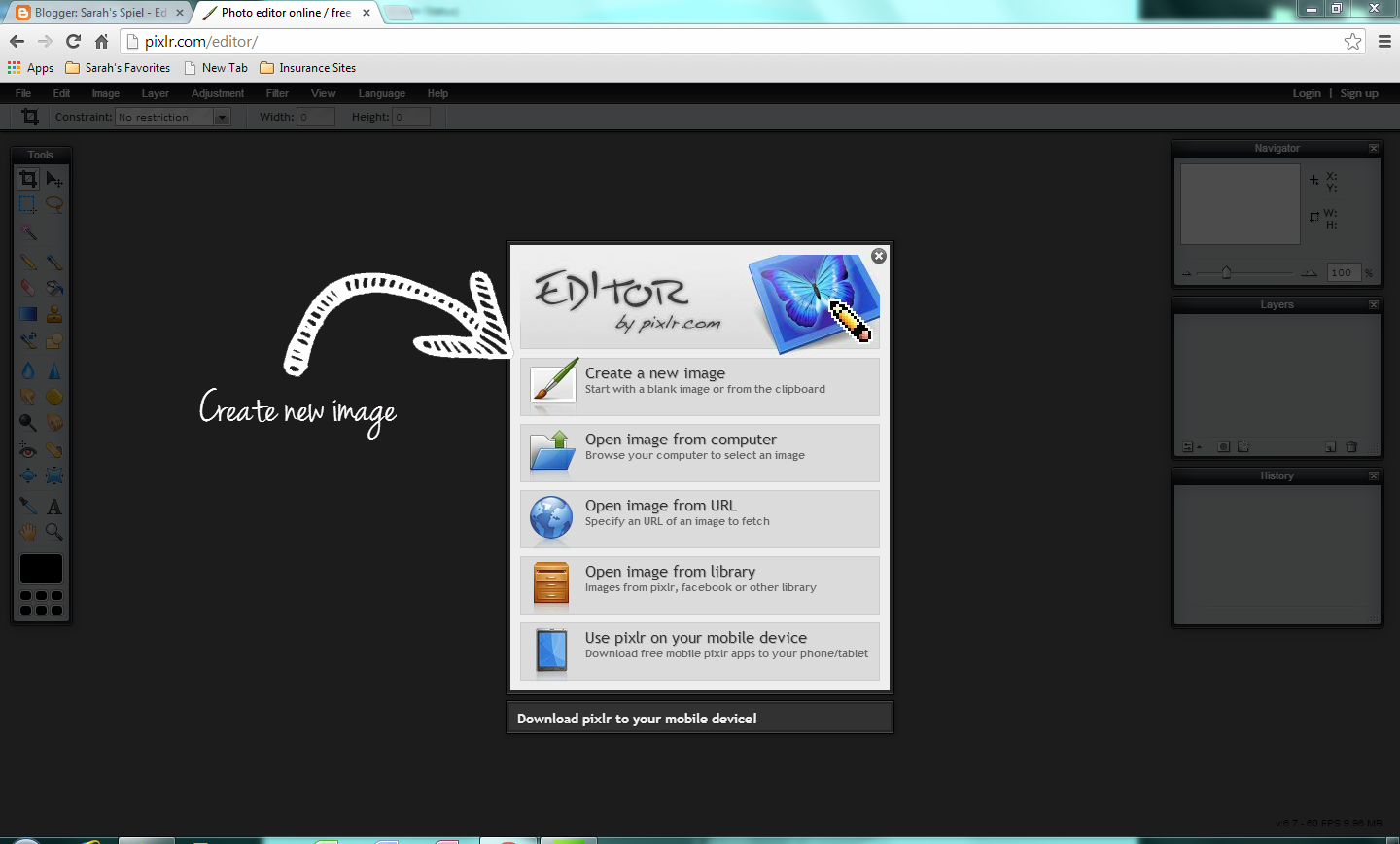Select the Spot Heal bandage tool
The image size is (1400, 844).
pos(54,450)
